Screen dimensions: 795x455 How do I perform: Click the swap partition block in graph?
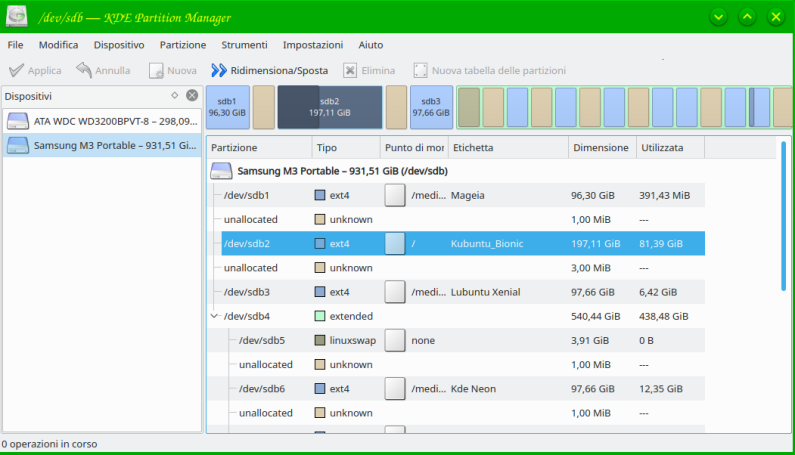coord(469,107)
